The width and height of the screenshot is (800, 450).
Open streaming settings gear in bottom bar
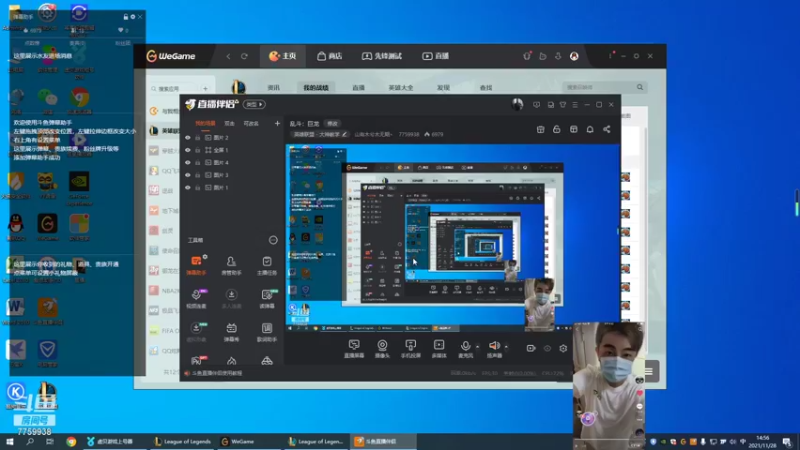(x=563, y=348)
